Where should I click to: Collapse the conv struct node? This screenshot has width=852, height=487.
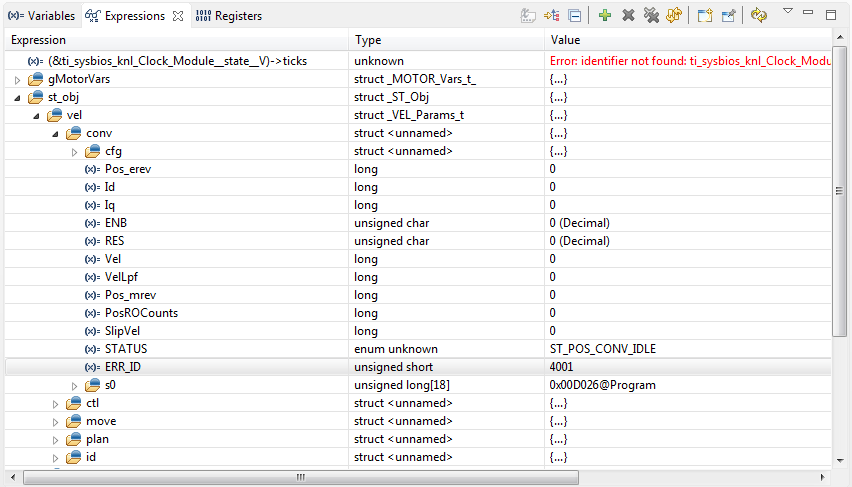55,133
